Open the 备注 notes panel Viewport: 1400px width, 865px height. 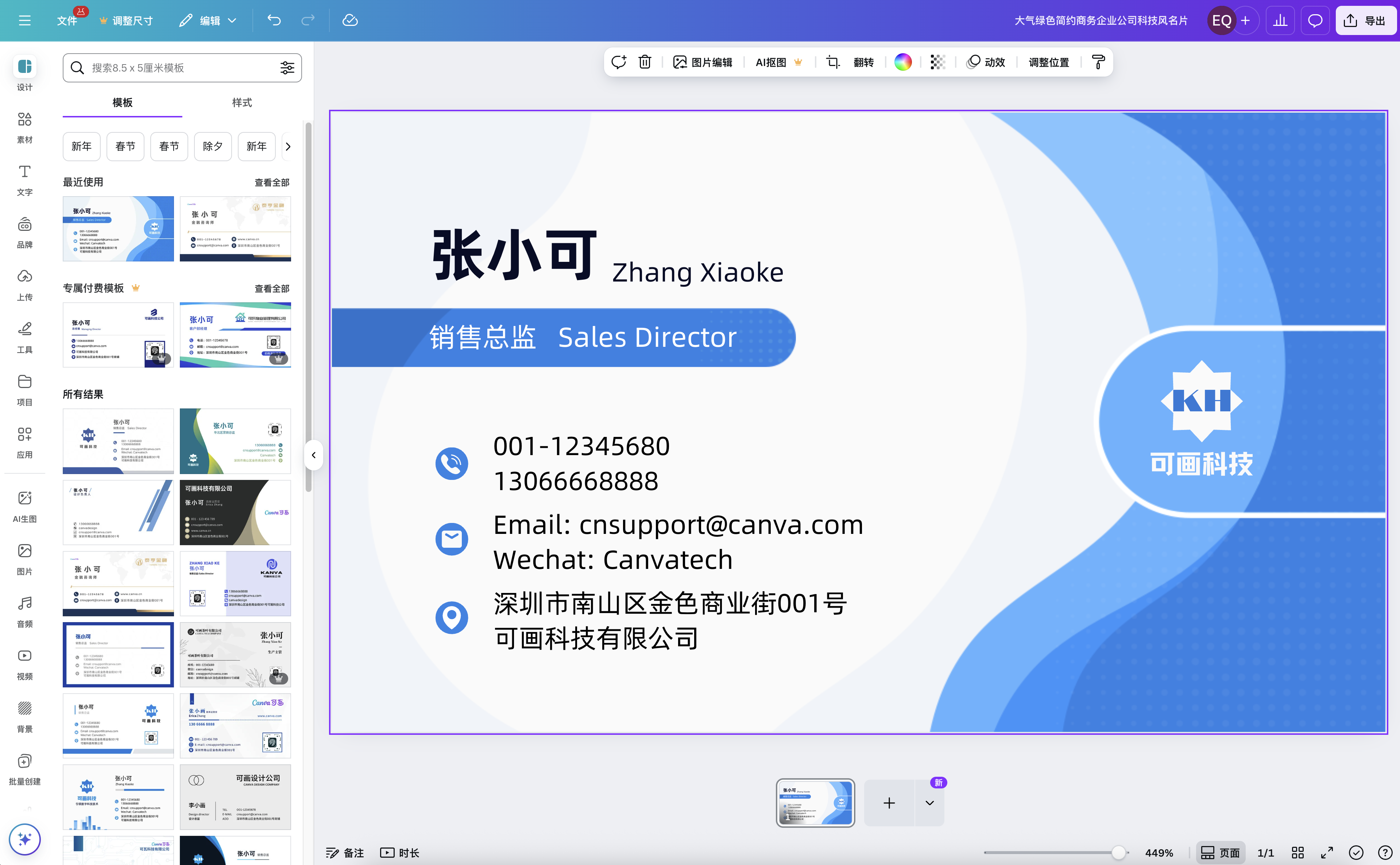(344, 852)
